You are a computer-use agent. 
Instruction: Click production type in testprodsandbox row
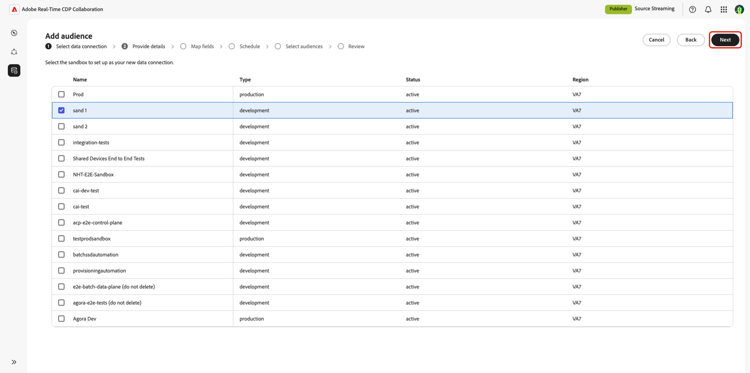(x=252, y=239)
